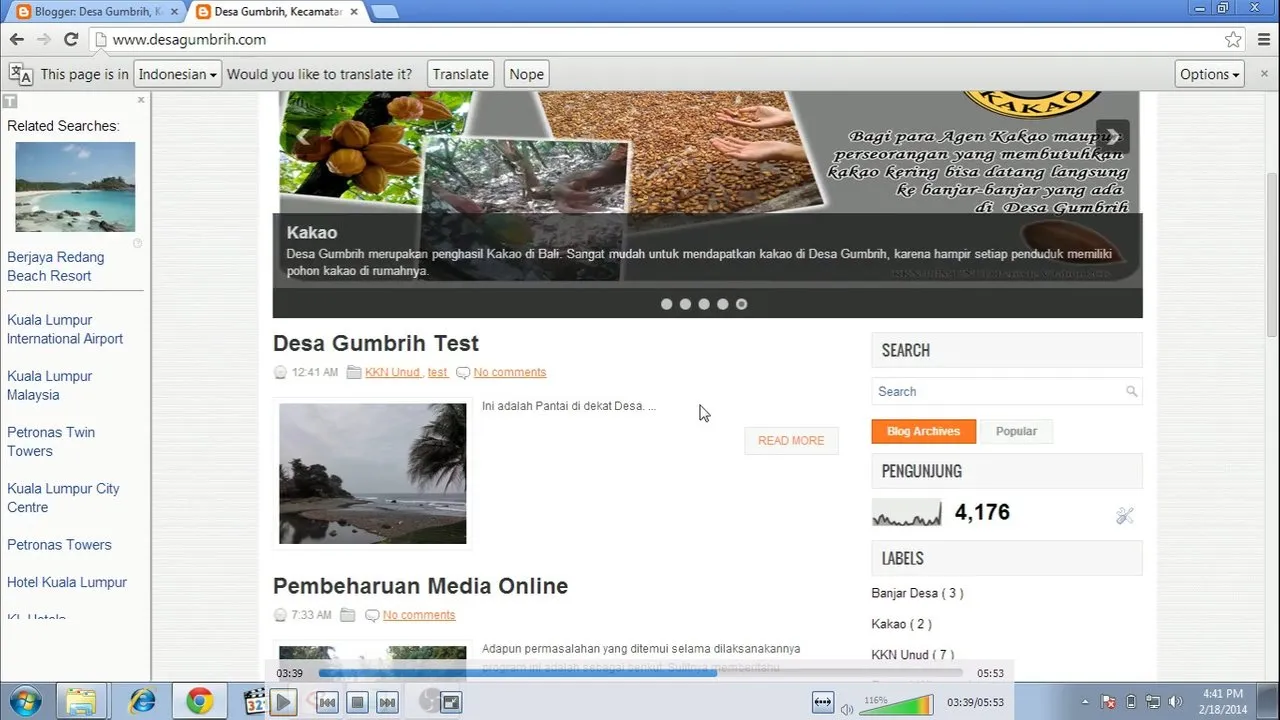
Task: Toggle fullscreen view in media player
Action: (x=451, y=703)
